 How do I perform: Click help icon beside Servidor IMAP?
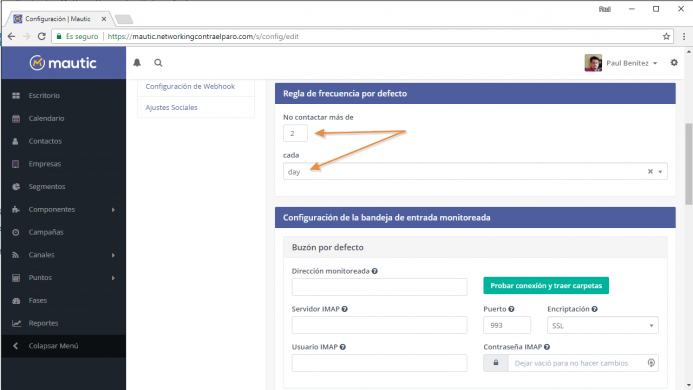coord(344,309)
